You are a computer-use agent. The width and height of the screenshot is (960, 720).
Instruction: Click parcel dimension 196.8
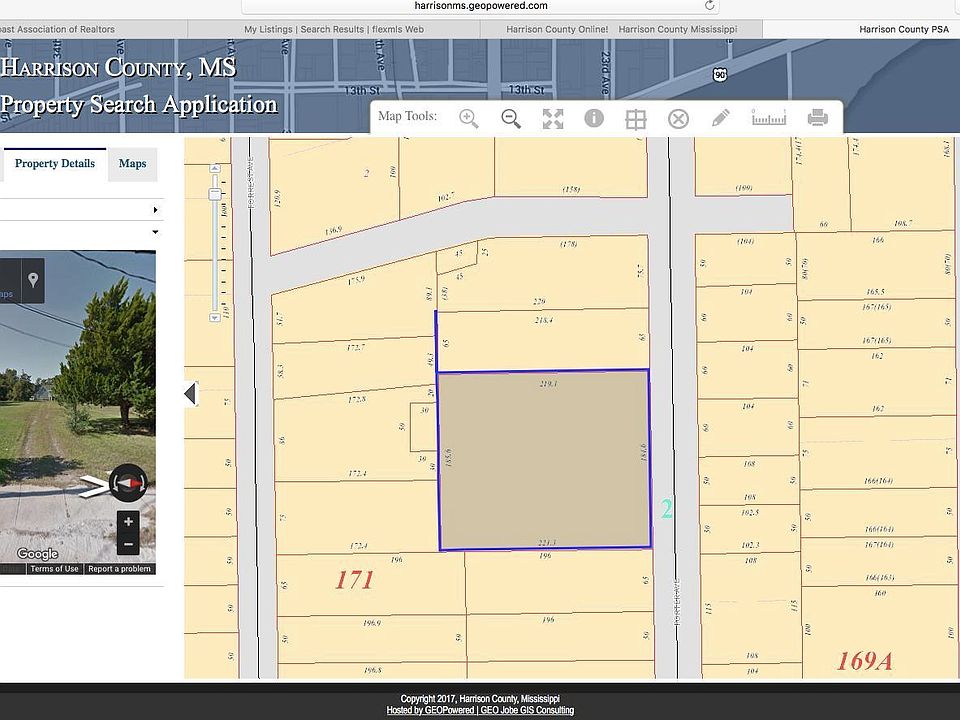372,670
